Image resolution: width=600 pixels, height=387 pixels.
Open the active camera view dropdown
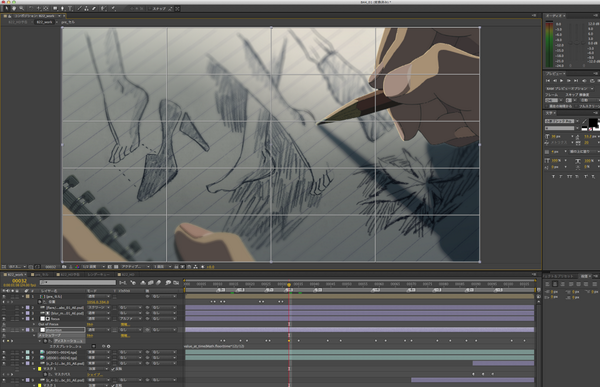[x=135, y=267]
